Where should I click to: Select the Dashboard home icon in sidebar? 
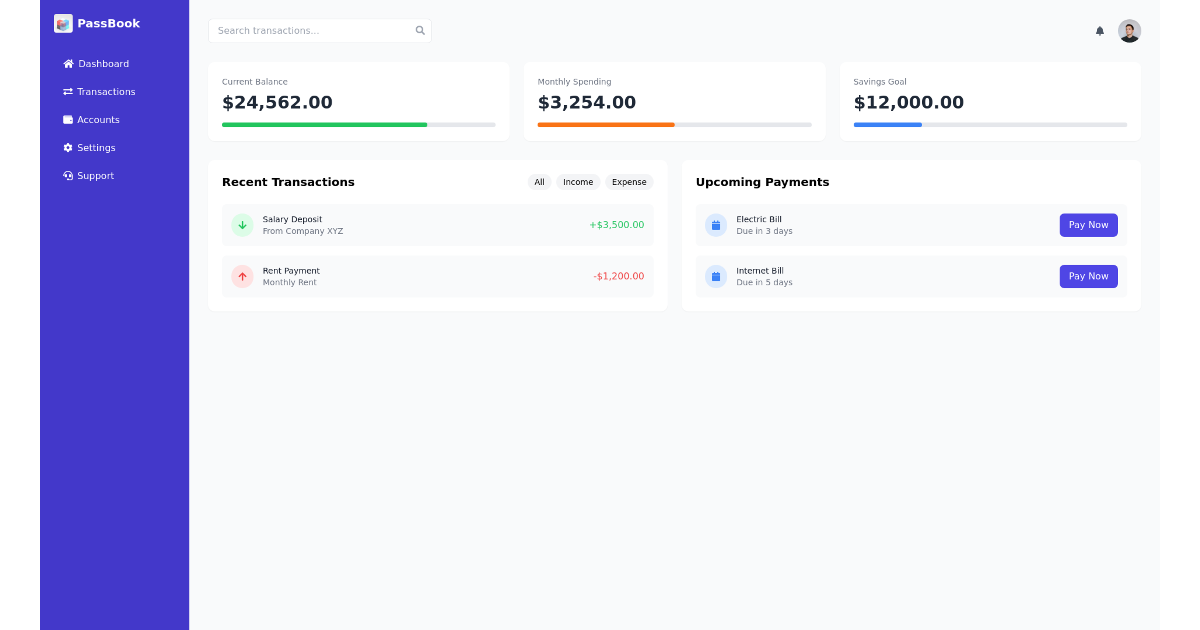click(69, 63)
